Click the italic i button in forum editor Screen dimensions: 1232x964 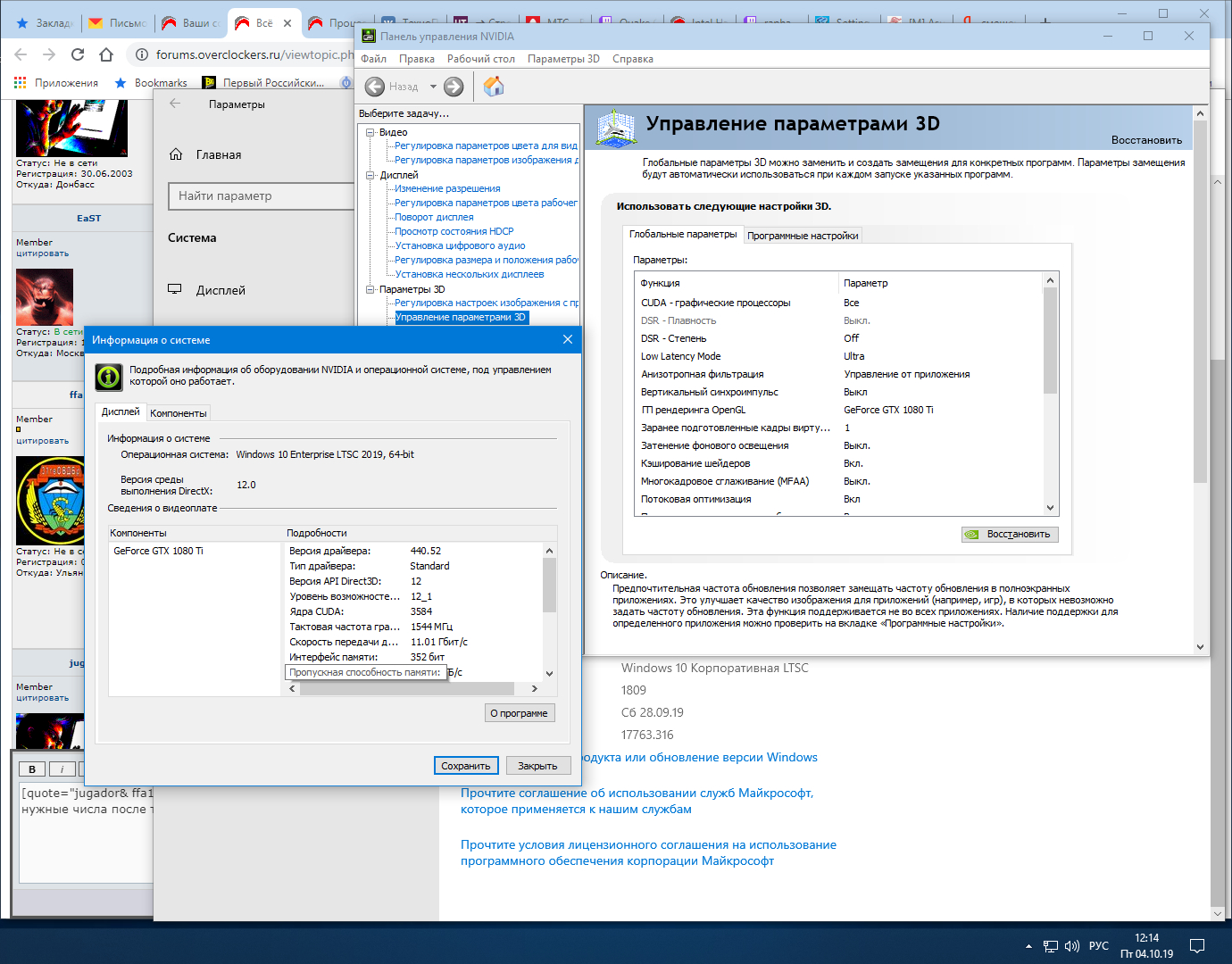[62, 769]
